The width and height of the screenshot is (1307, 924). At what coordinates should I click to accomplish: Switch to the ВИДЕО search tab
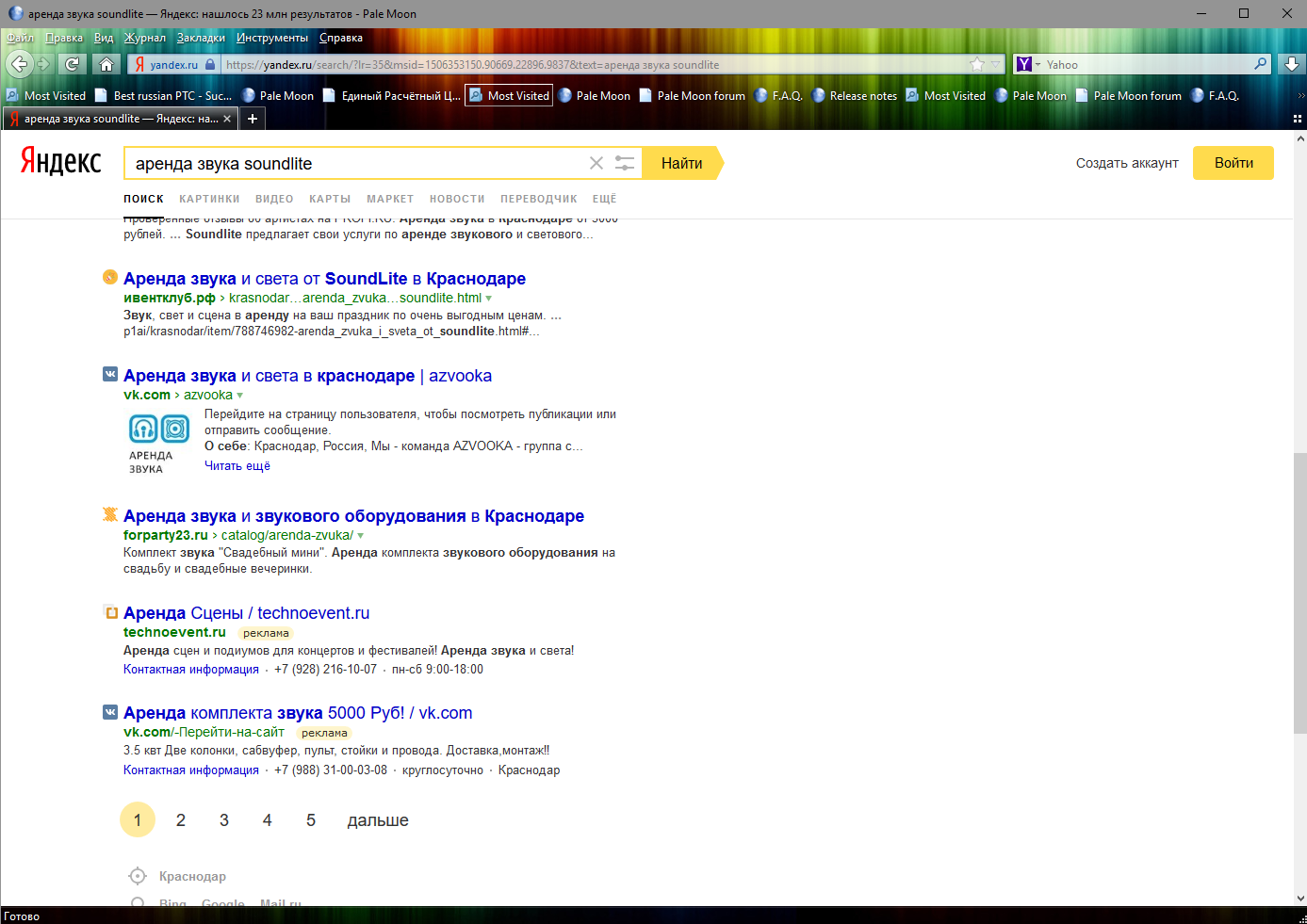(x=274, y=199)
